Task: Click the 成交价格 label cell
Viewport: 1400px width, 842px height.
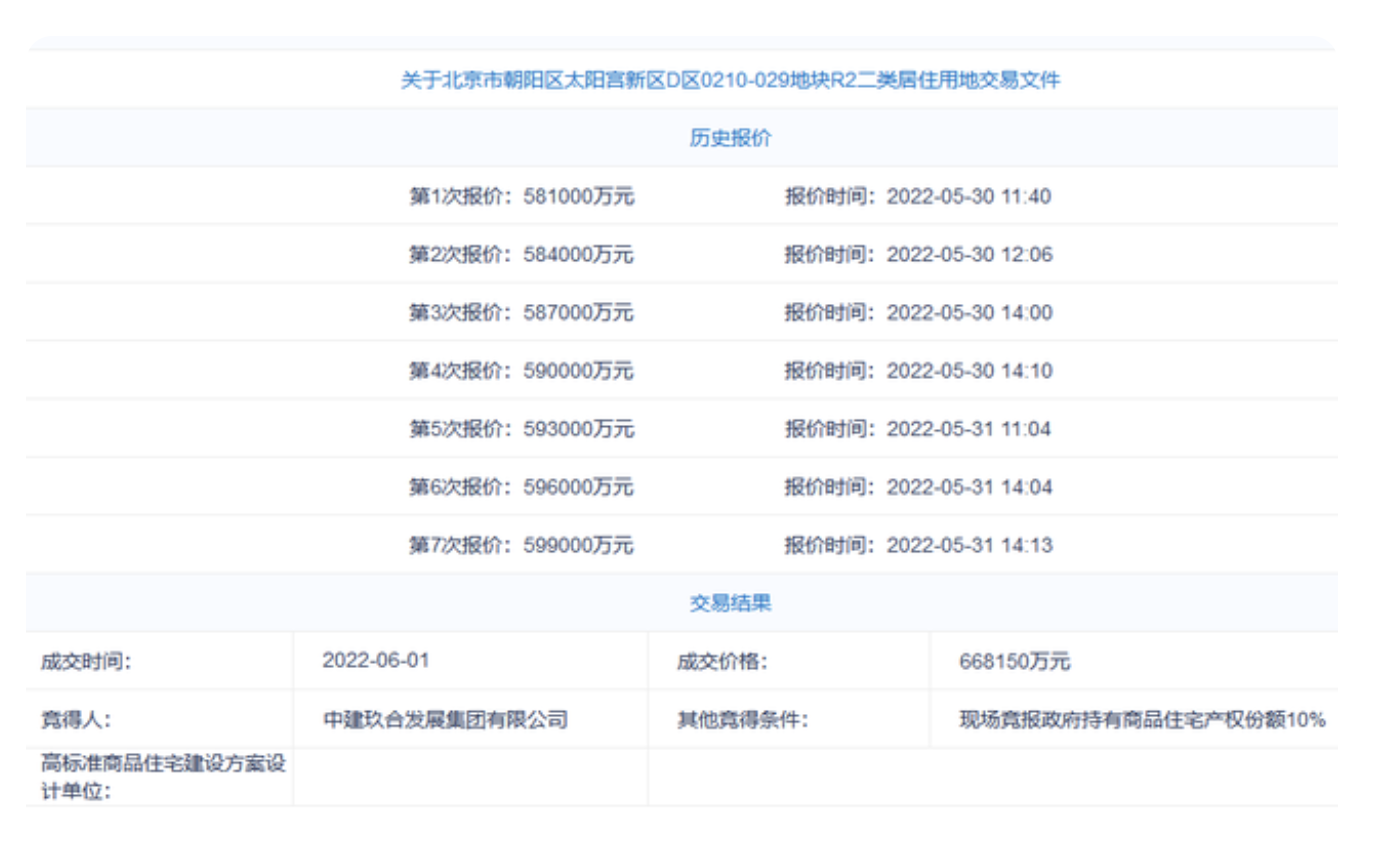Action: [722, 661]
